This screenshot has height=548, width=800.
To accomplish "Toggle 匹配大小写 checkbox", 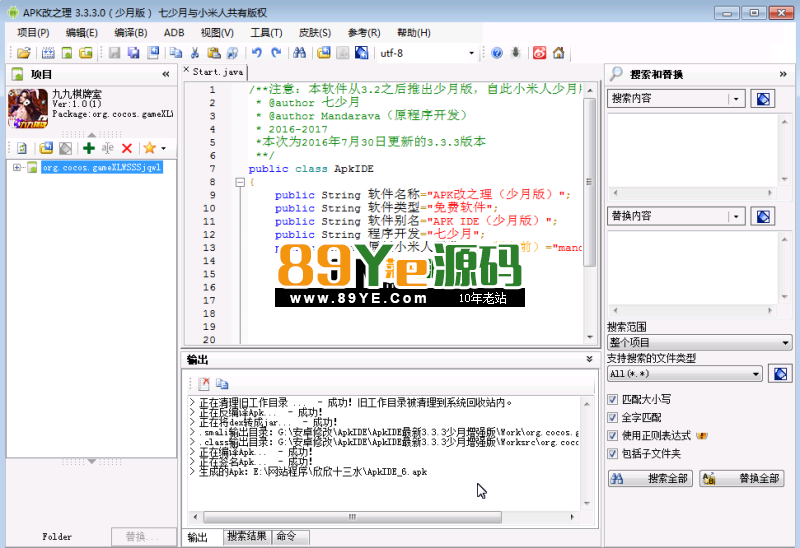I will coord(613,399).
